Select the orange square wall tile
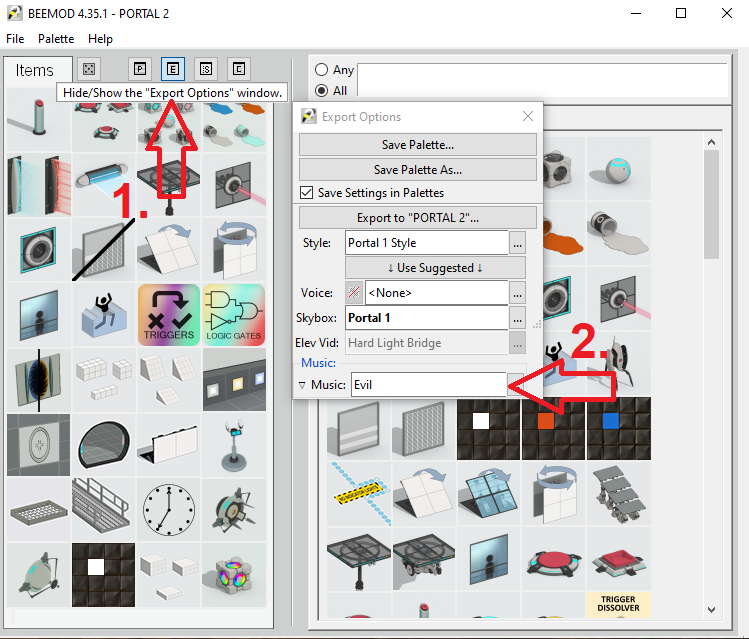Image resolution: width=749 pixels, height=639 pixels. 554,429
